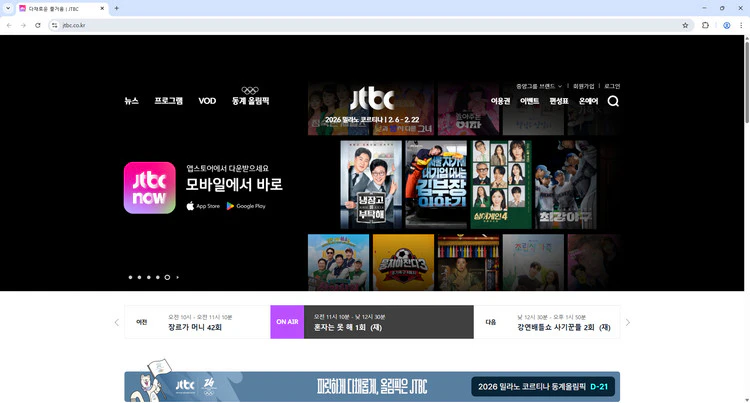The width and height of the screenshot is (750, 403).
Task: Close the JTBC browser tab
Action: [102, 8]
